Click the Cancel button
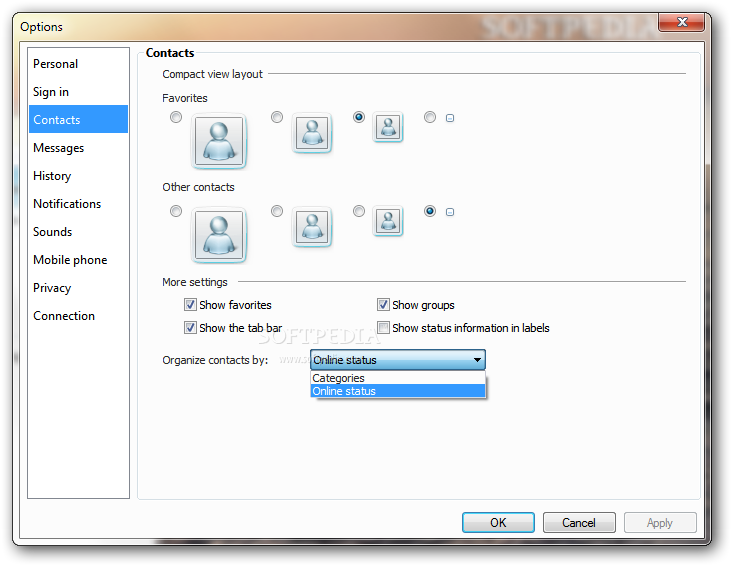The image size is (732, 566). click(579, 523)
